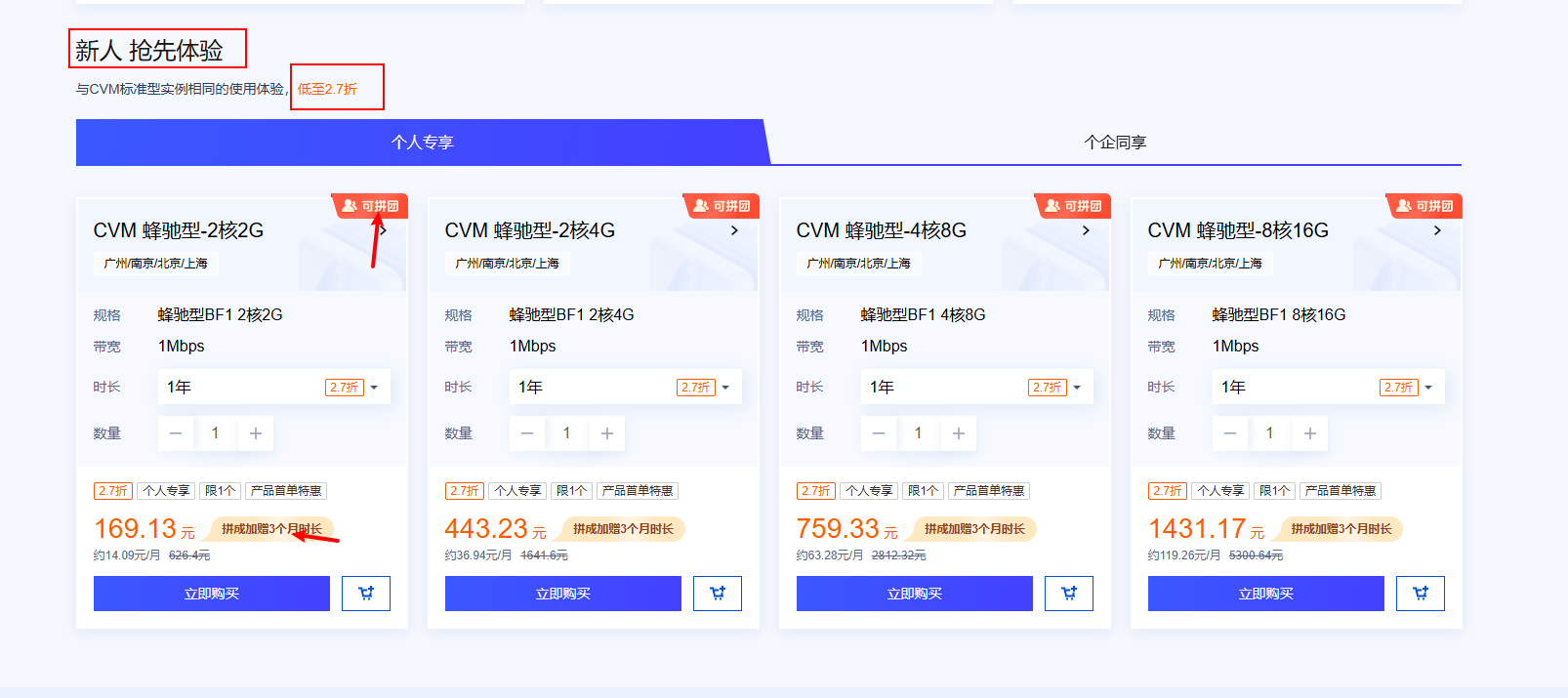The height and width of the screenshot is (698, 1568).
Task: Click the 约36.94元/月 monthly price text
Action: [478, 555]
